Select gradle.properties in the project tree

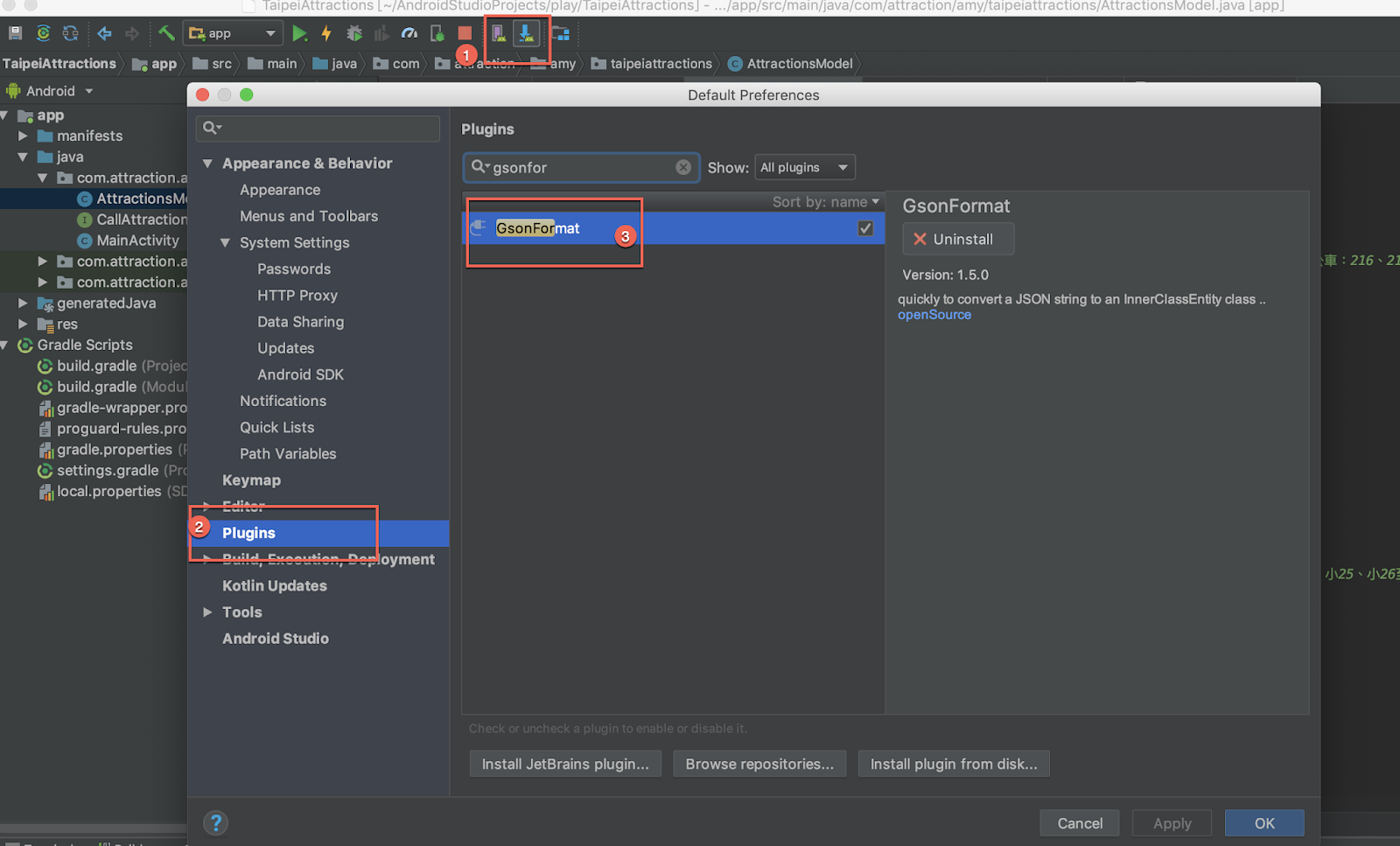coord(115,450)
